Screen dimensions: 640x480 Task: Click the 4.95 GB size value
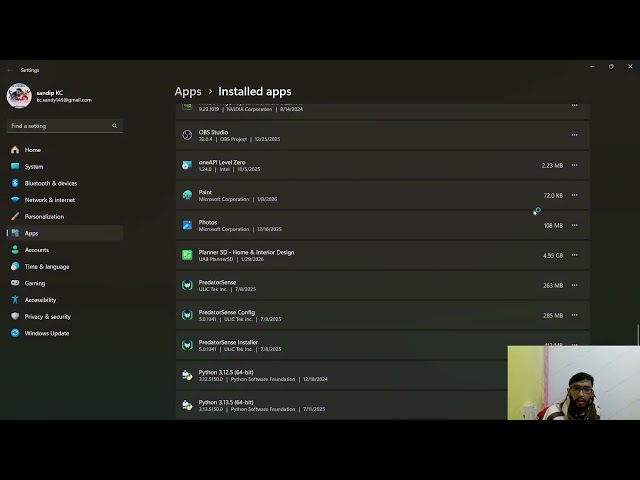(553, 256)
